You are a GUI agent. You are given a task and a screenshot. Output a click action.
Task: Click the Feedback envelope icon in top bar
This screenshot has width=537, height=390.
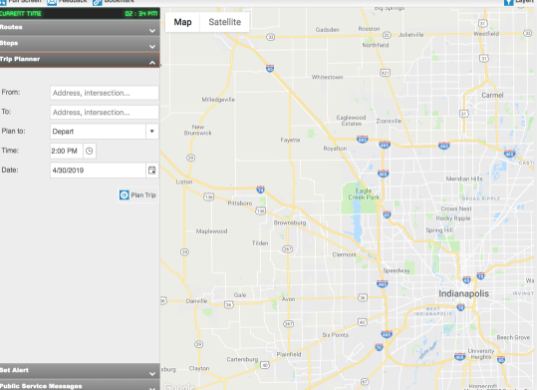point(52,2)
